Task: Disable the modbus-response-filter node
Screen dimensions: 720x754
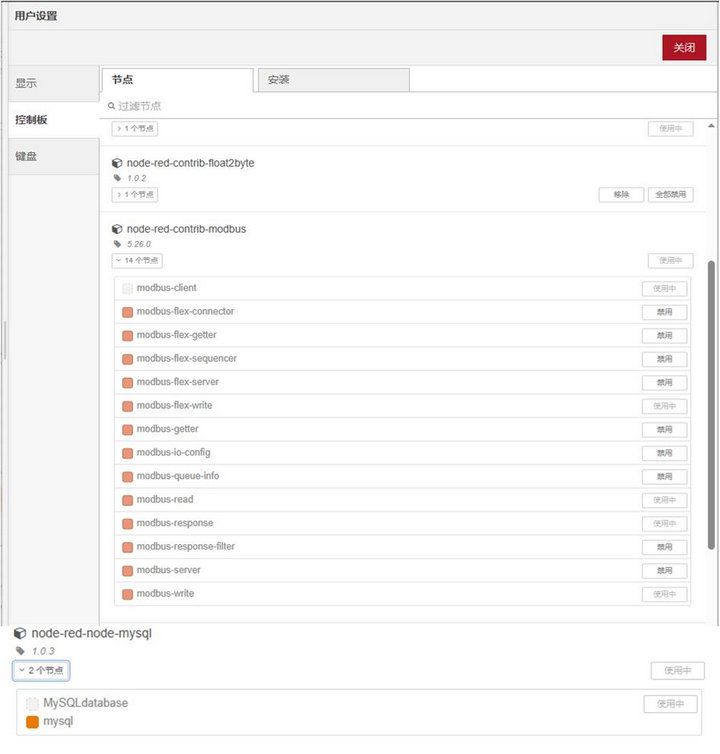Action: (x=664, y=547)
